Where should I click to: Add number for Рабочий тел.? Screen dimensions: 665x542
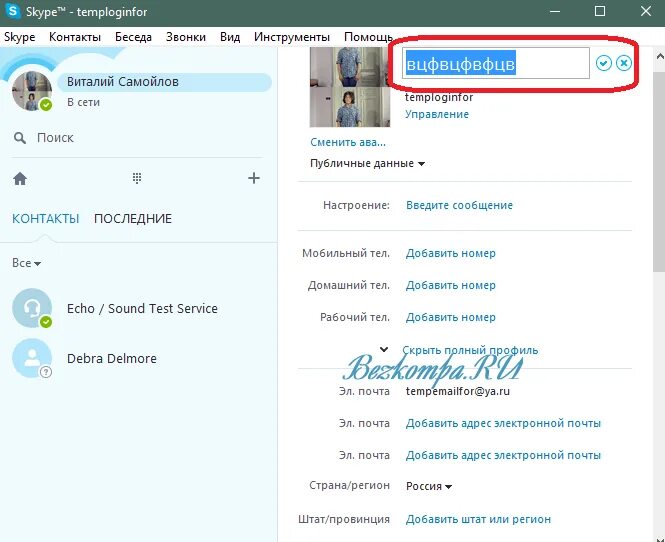[x=450, y=317]
